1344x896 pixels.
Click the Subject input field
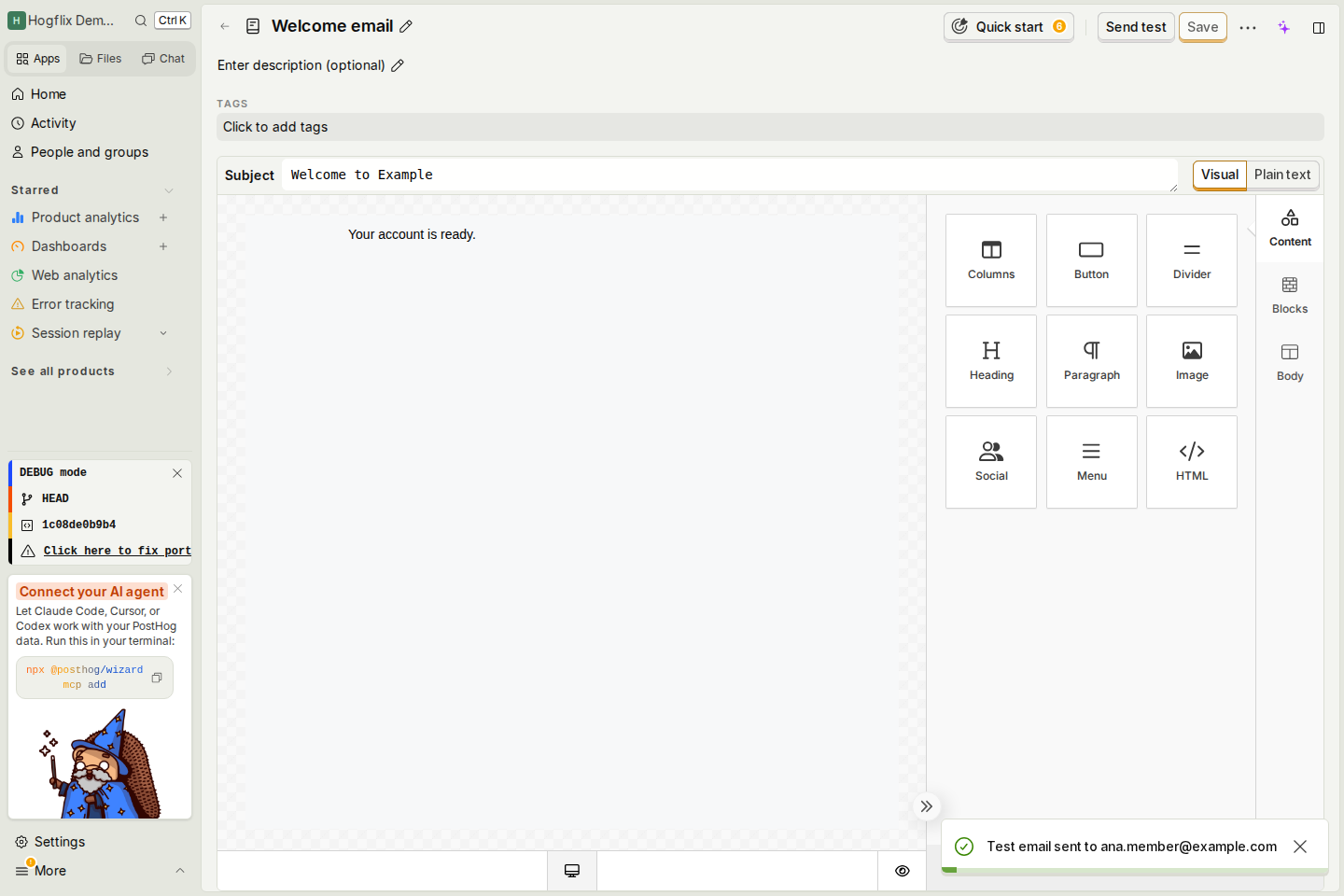tap(729, 175)
